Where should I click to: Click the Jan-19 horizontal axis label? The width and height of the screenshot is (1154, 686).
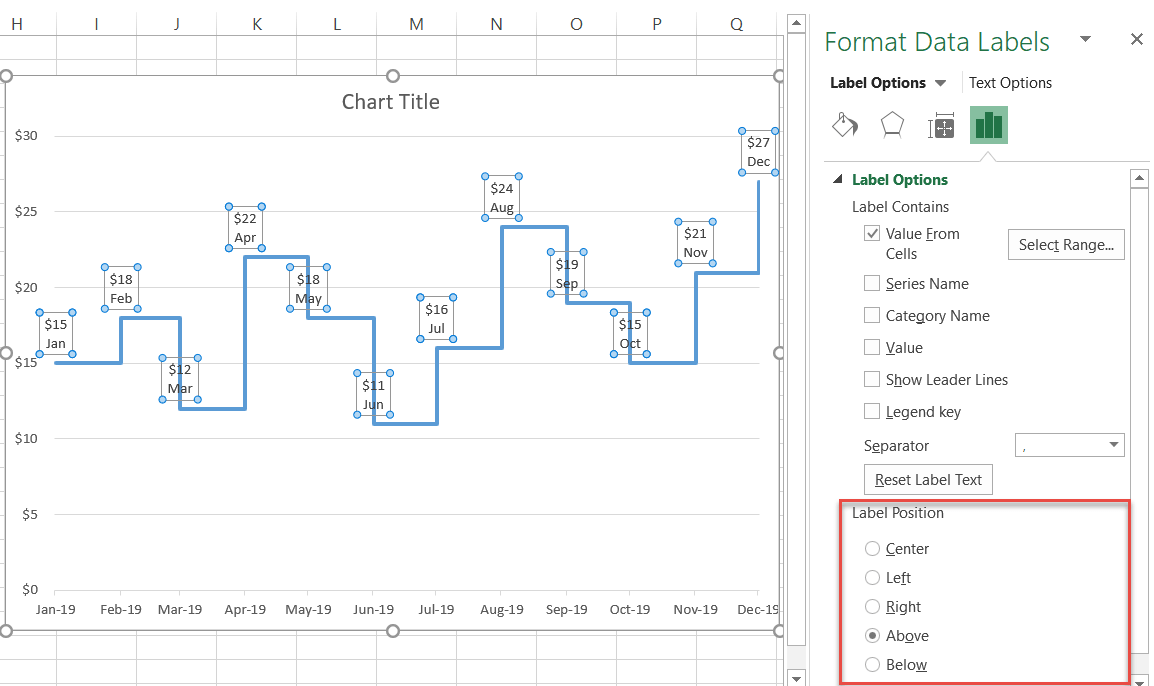[55, 609]
